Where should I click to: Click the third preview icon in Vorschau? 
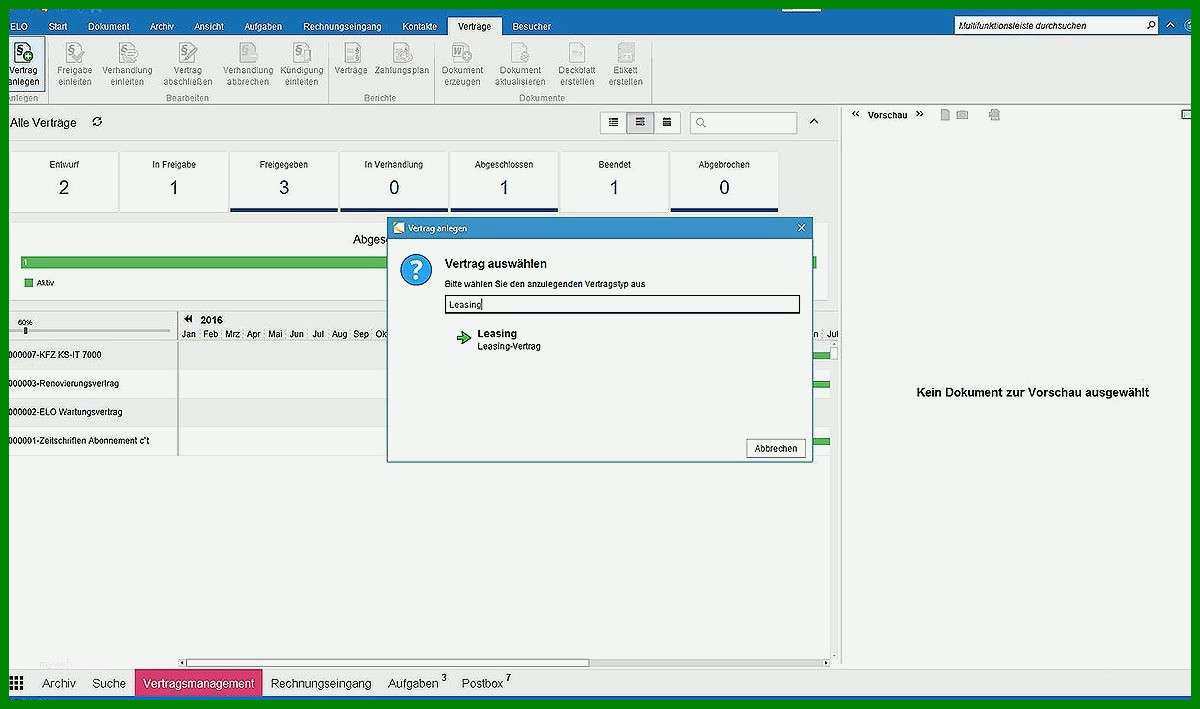pos(994,115)
